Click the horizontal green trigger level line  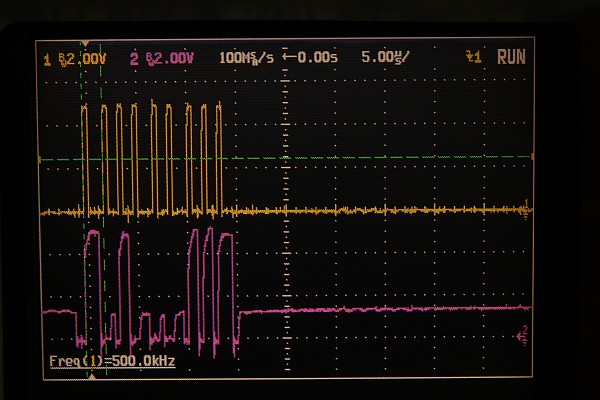pos(400,158)
